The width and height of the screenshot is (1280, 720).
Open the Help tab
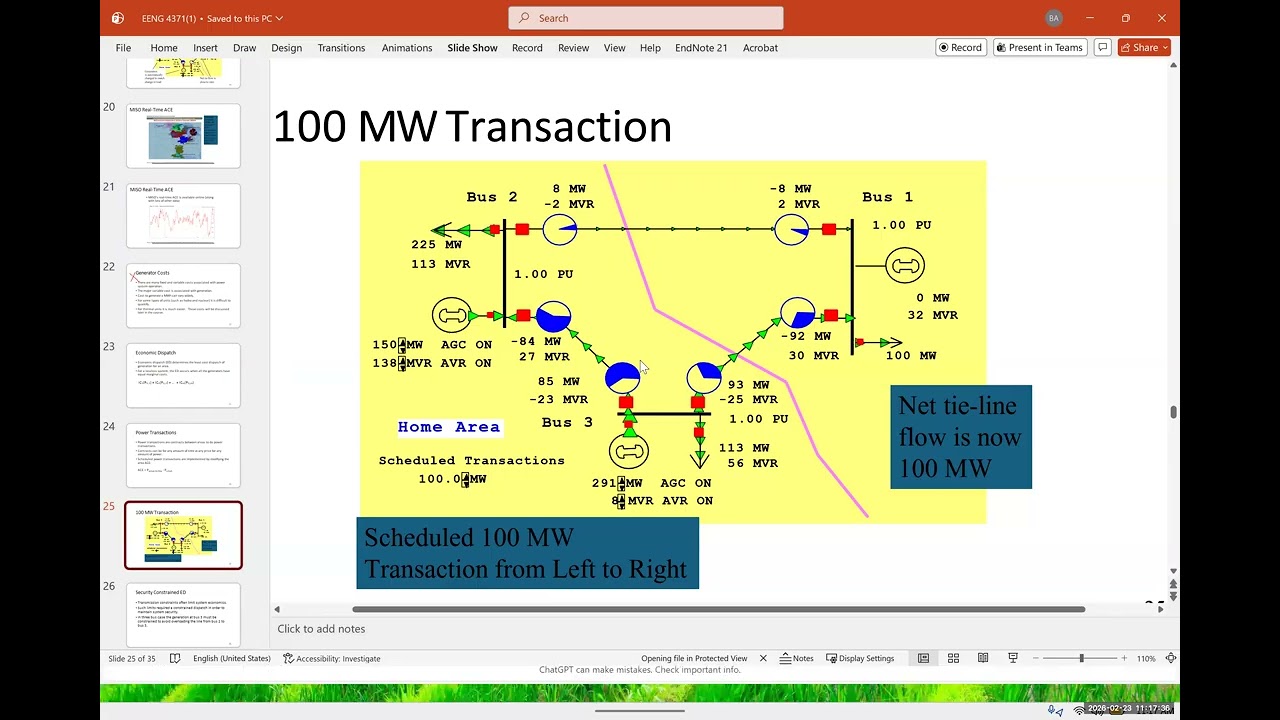pyautogui.click(x=650, y=48)
